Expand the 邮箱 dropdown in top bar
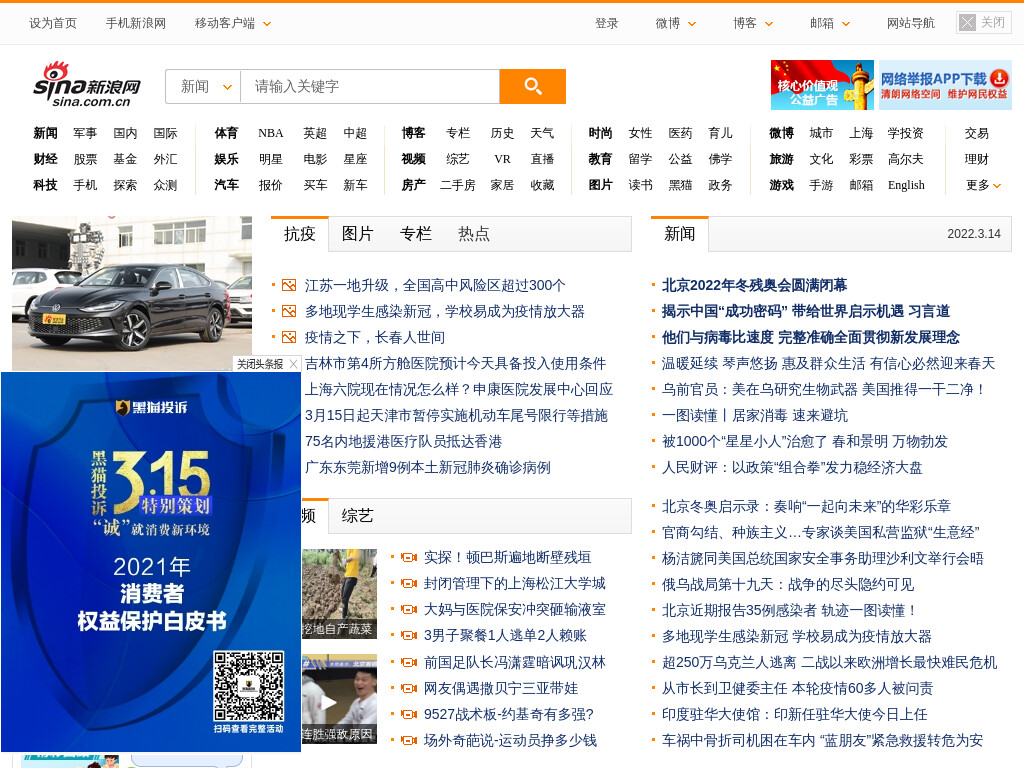1024x768 pixels. tap(830, 24)
